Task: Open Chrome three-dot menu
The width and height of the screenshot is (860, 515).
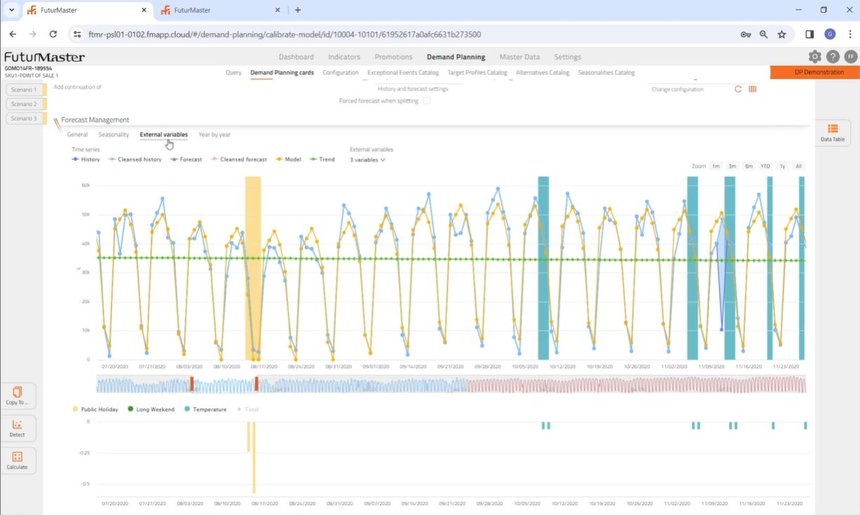Action: (850, 34)
